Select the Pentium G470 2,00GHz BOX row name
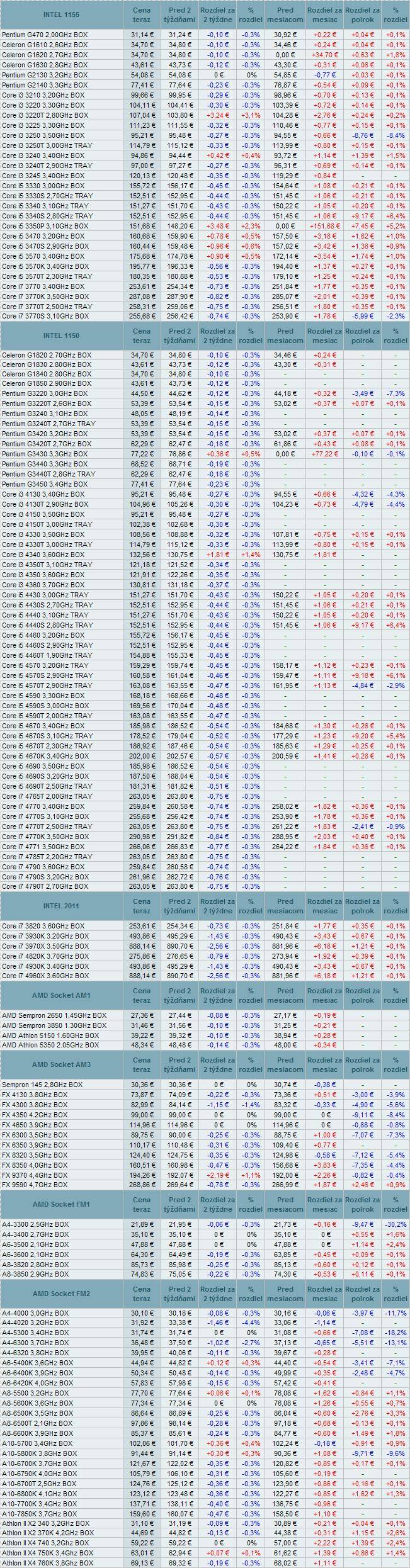The width and height of the screenshot is (410, 1568). 45,35
